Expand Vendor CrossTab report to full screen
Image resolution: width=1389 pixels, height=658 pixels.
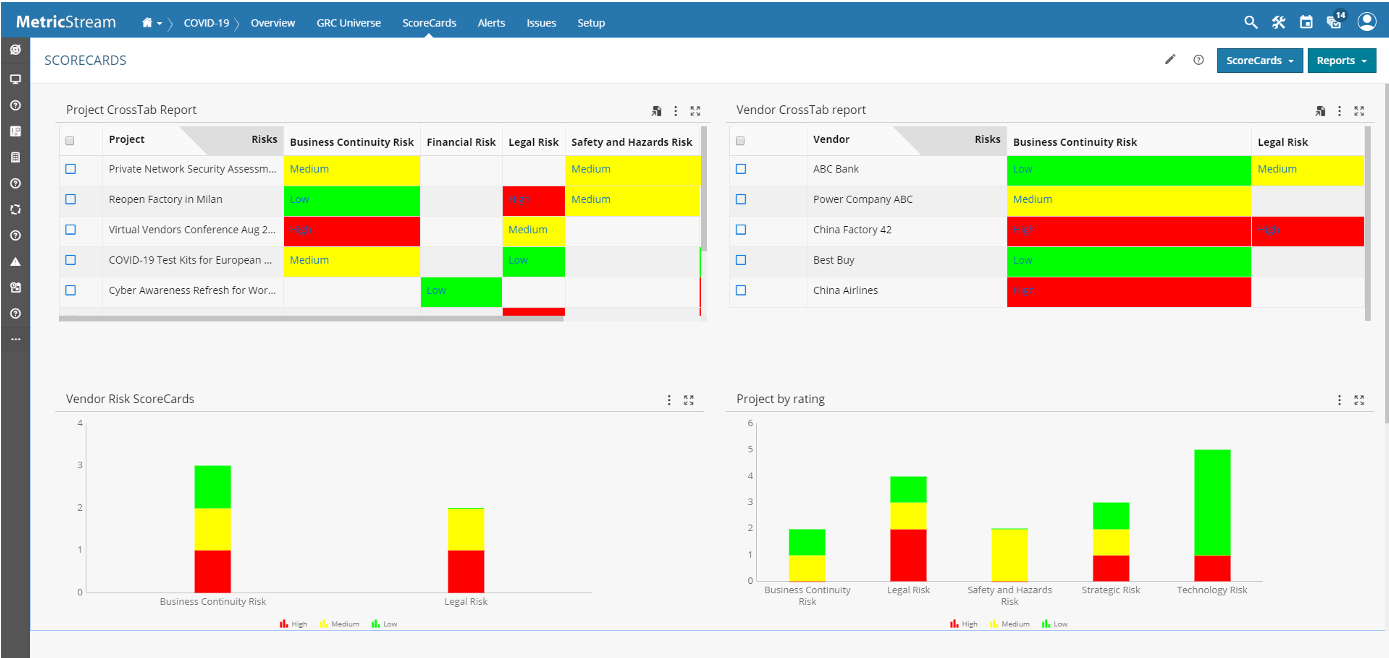click(x=1359, y=111)
